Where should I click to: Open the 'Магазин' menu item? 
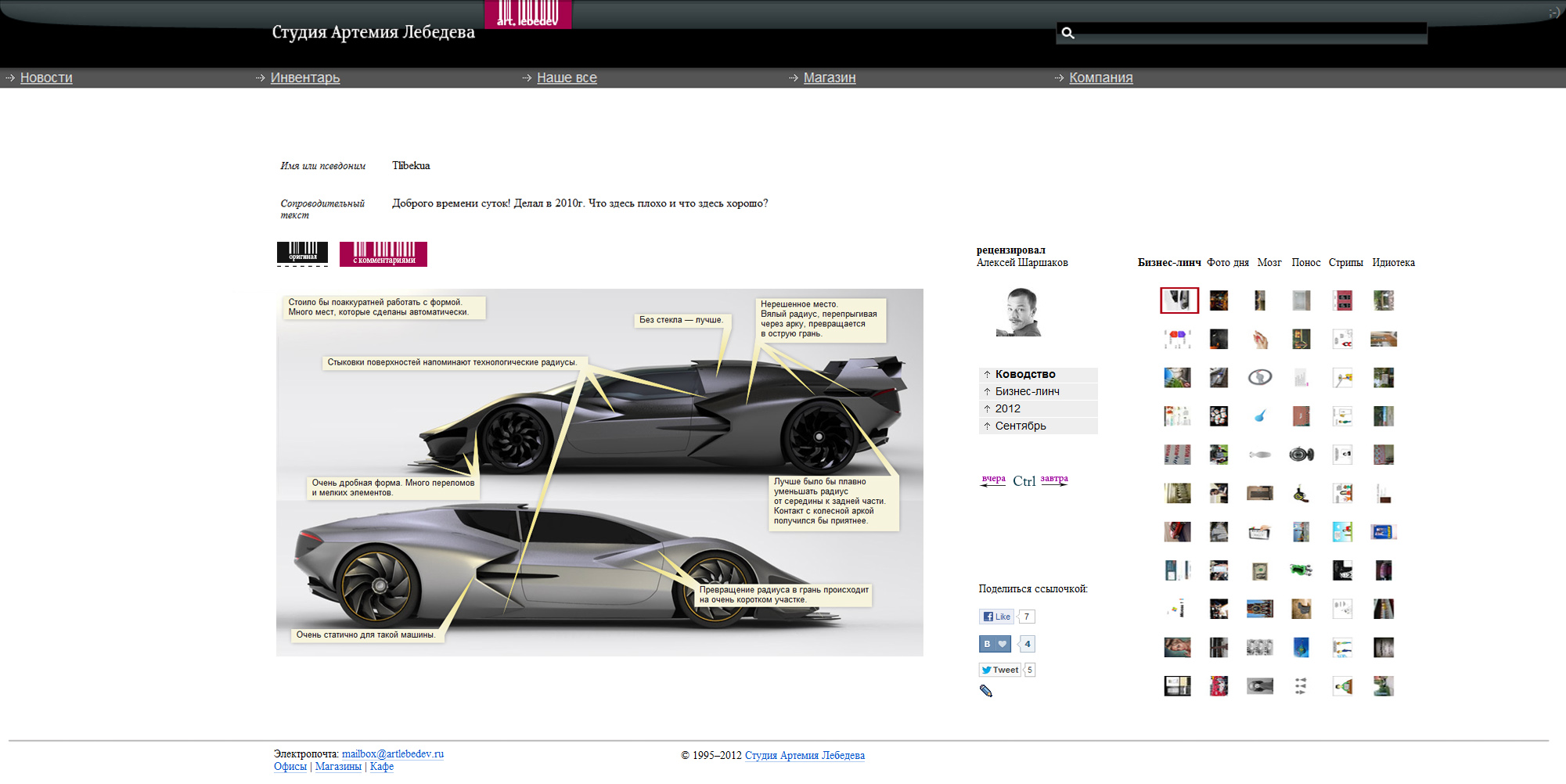click(829, 77)
